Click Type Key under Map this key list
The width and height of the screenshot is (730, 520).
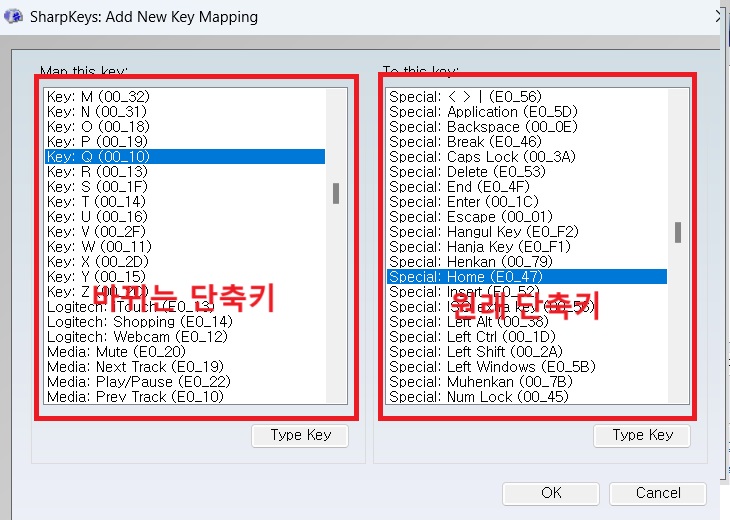point(300,435)
